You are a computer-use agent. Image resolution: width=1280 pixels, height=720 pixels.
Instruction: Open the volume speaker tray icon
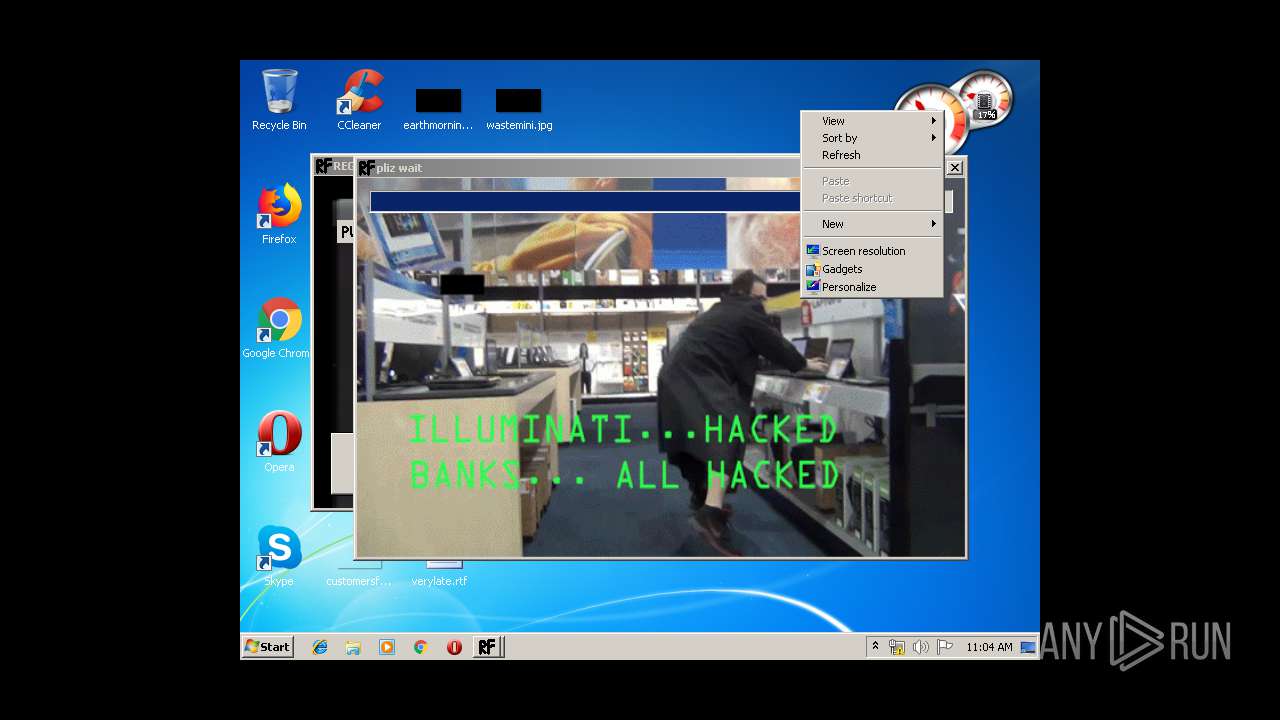pyautogui.click(x=921, y=647)
